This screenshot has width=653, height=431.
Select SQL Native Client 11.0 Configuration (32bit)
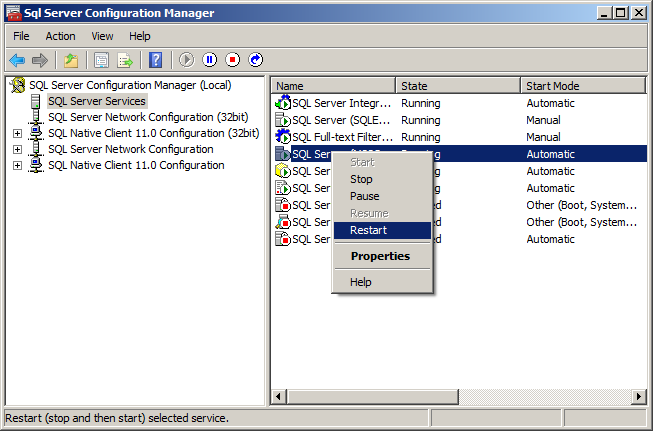(154, 133)
